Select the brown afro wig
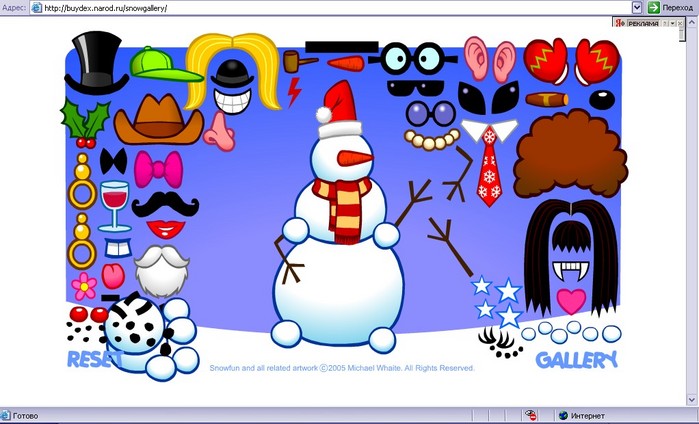 pyautogui.click(x=571, y=154)
